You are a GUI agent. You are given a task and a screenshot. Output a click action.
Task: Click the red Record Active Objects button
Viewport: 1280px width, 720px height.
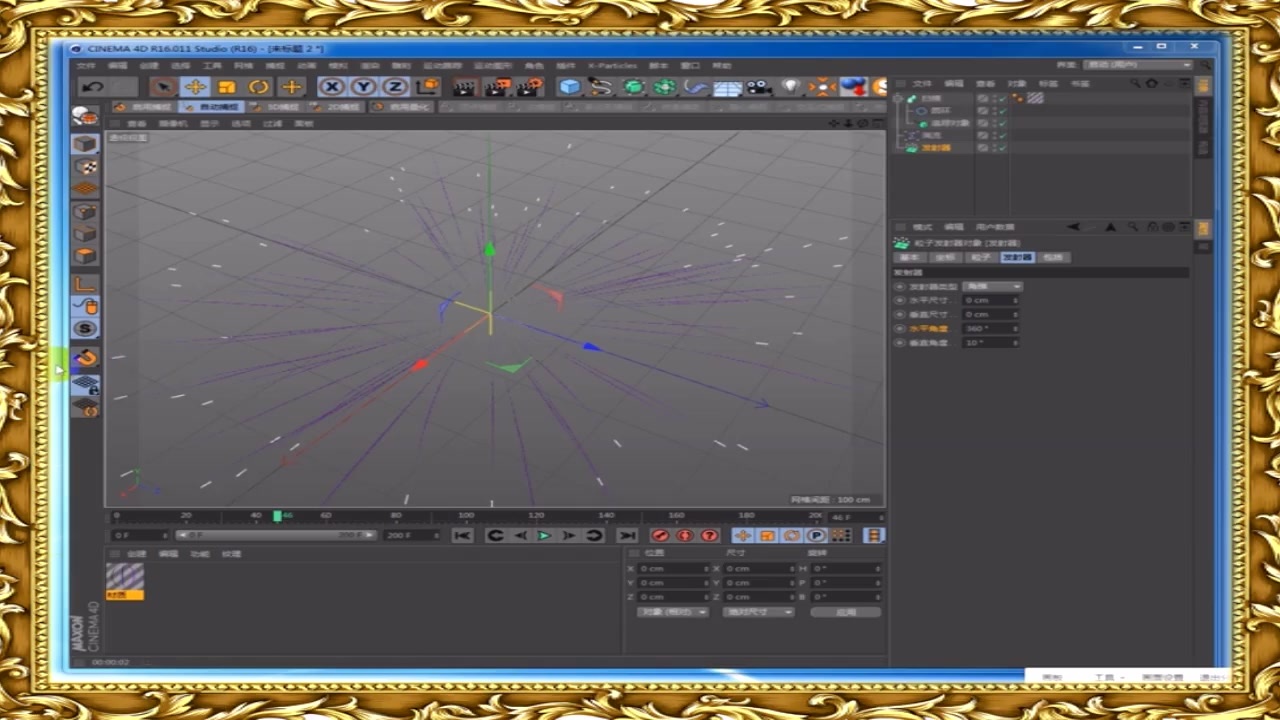tap(660, 535)
